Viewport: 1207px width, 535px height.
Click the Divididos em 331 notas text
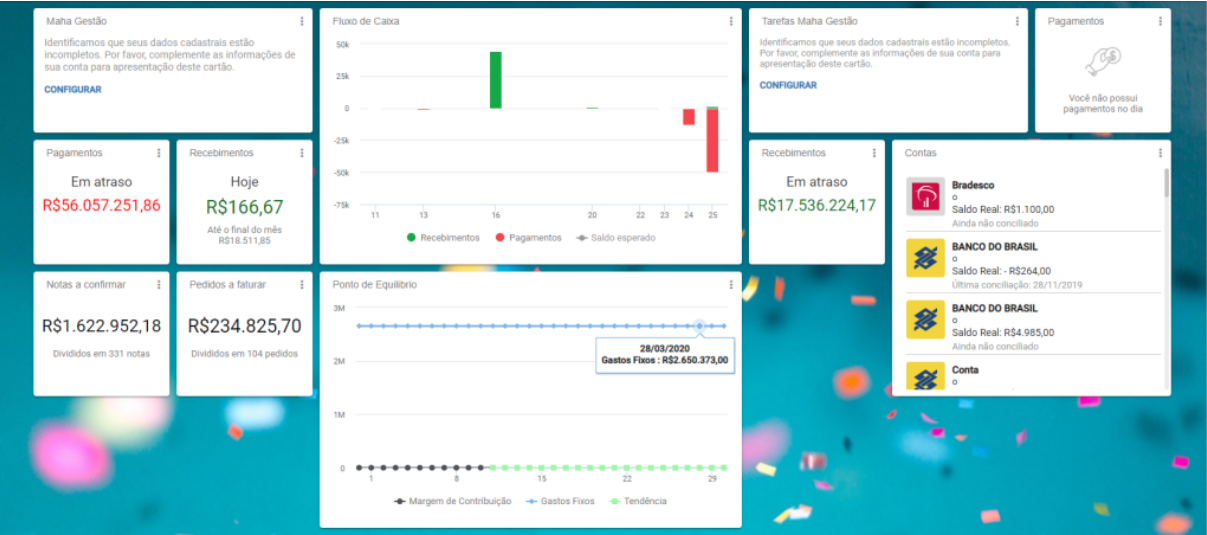pyautogui.click(x=101, y=354)
